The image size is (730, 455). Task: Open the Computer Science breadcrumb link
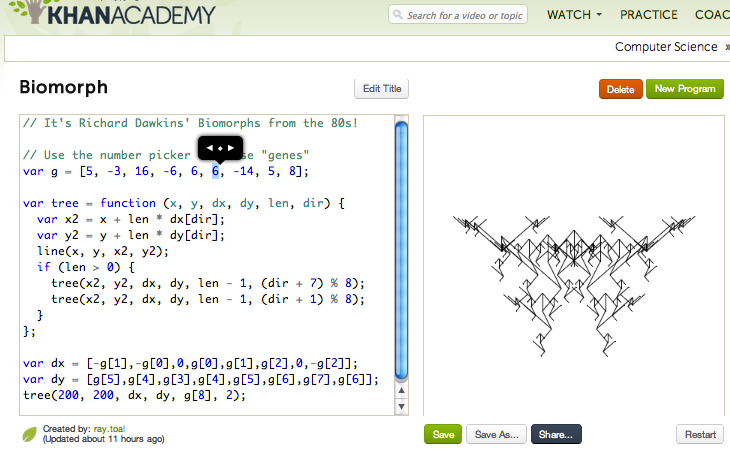click(665, 47)
